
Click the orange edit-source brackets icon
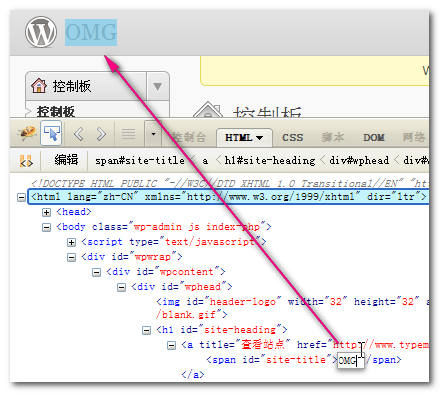click(26, 161)
